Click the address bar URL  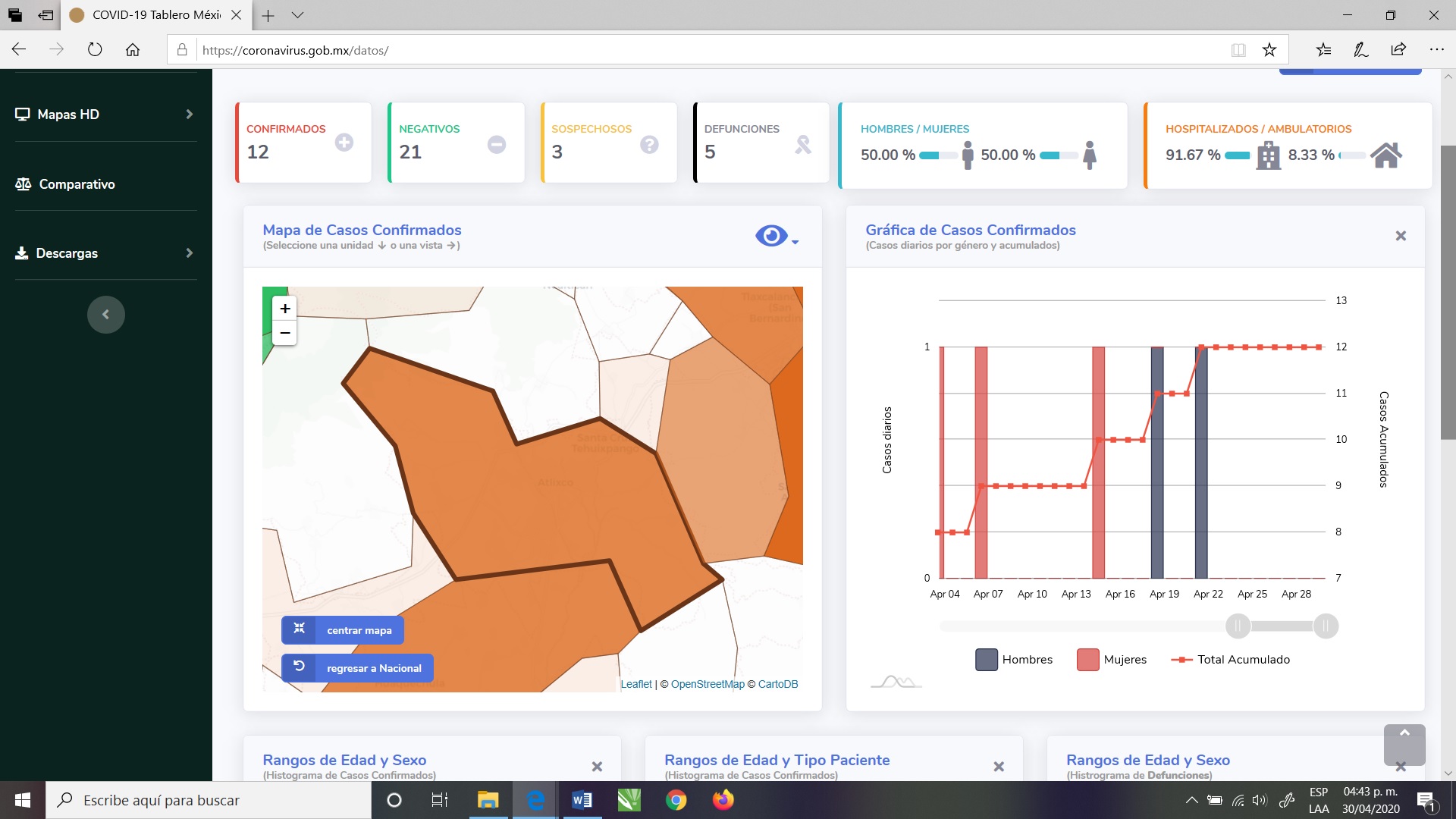coord(296,51)
